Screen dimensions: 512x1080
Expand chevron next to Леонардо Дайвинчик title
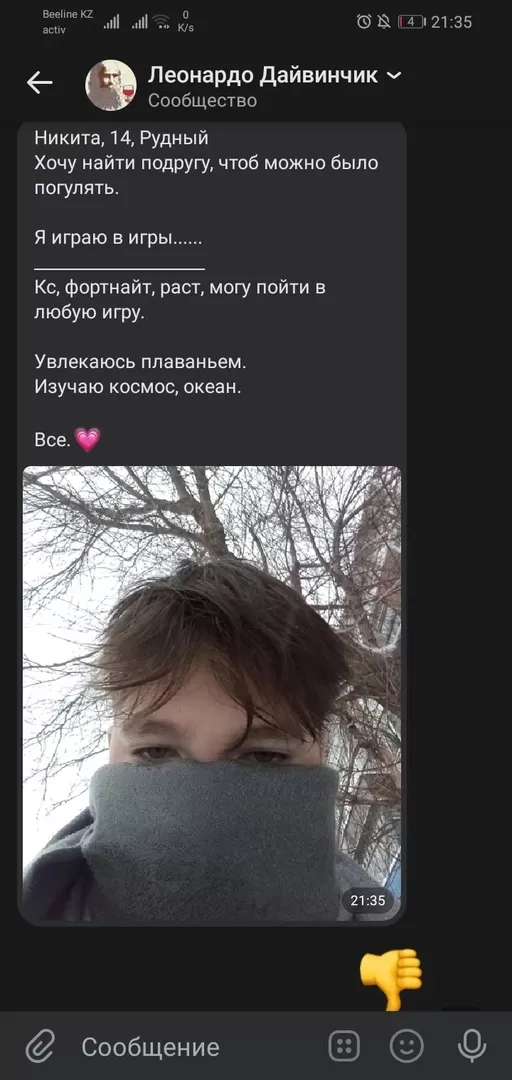[x=394, y=76]
